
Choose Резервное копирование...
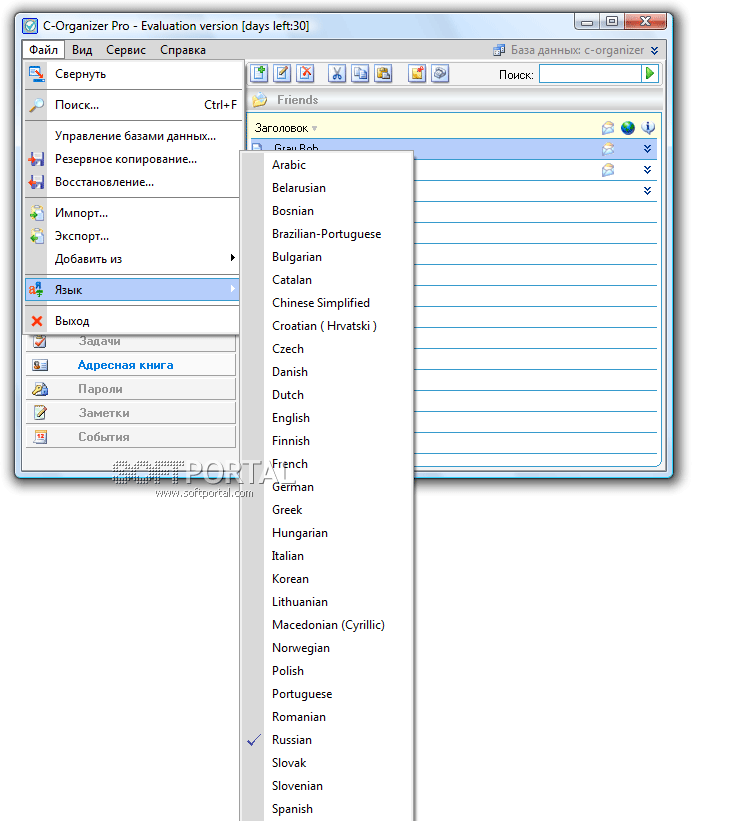[x=132, y=159]
